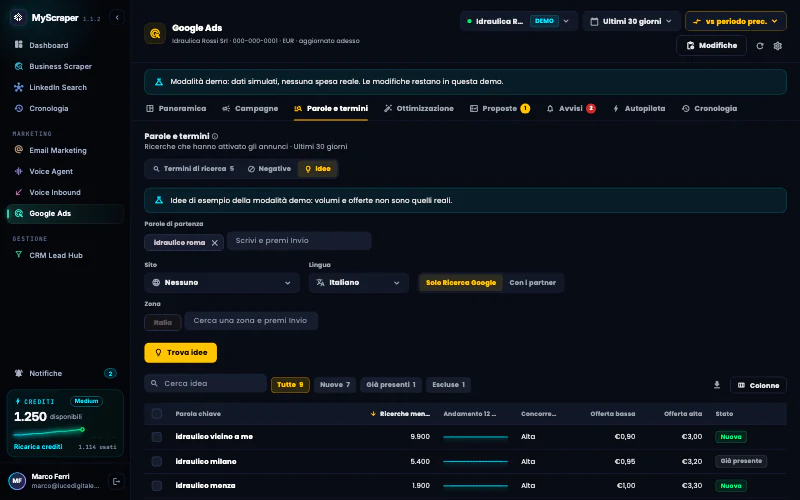Select Solo Ricerca Google option
Viewport: 800px width, 500px height.
click(x=461, y=283)
